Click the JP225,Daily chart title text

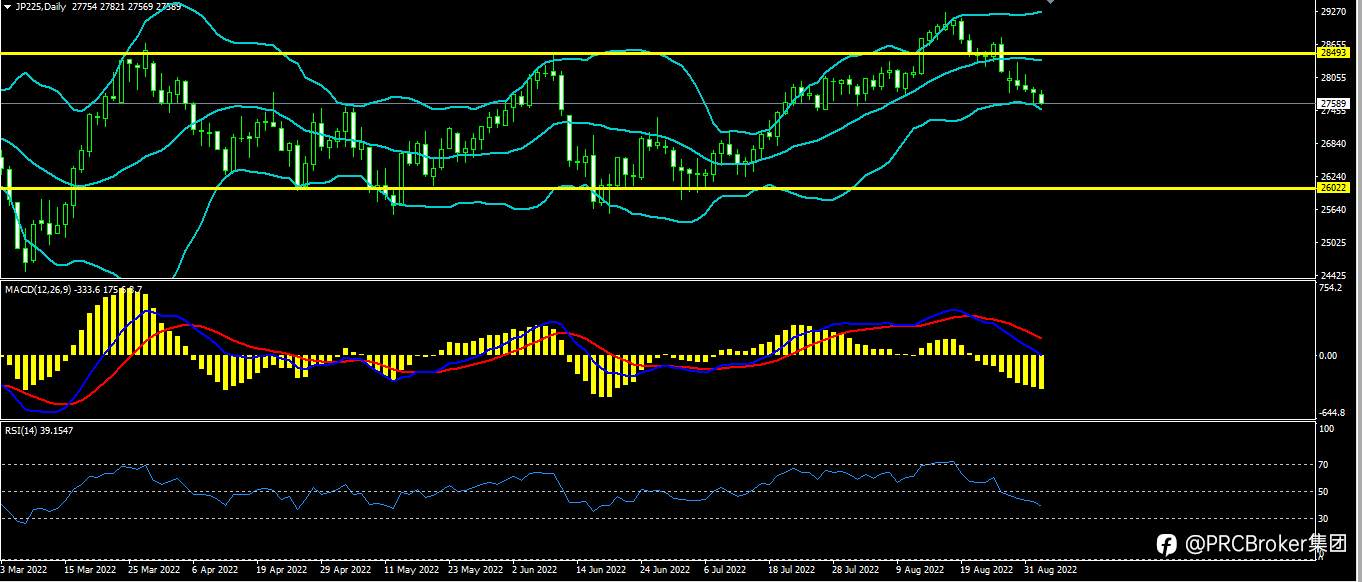[x=40, y=6]
